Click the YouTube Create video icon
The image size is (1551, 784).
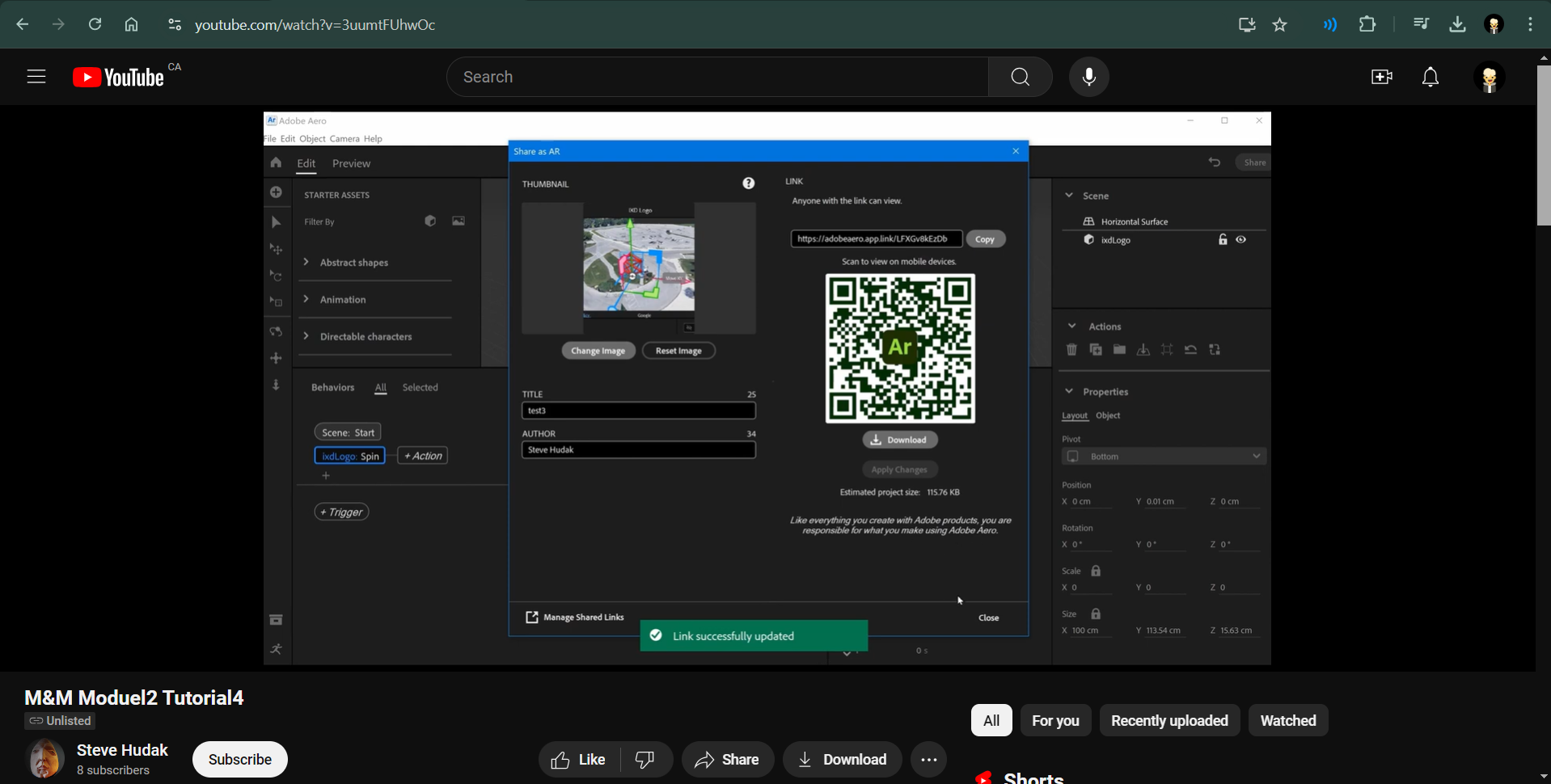(1381, 77)
